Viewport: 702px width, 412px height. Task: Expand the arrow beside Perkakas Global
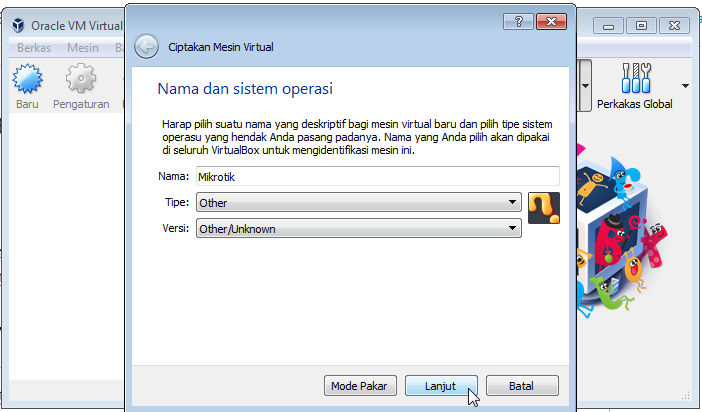tap(685, 86)
